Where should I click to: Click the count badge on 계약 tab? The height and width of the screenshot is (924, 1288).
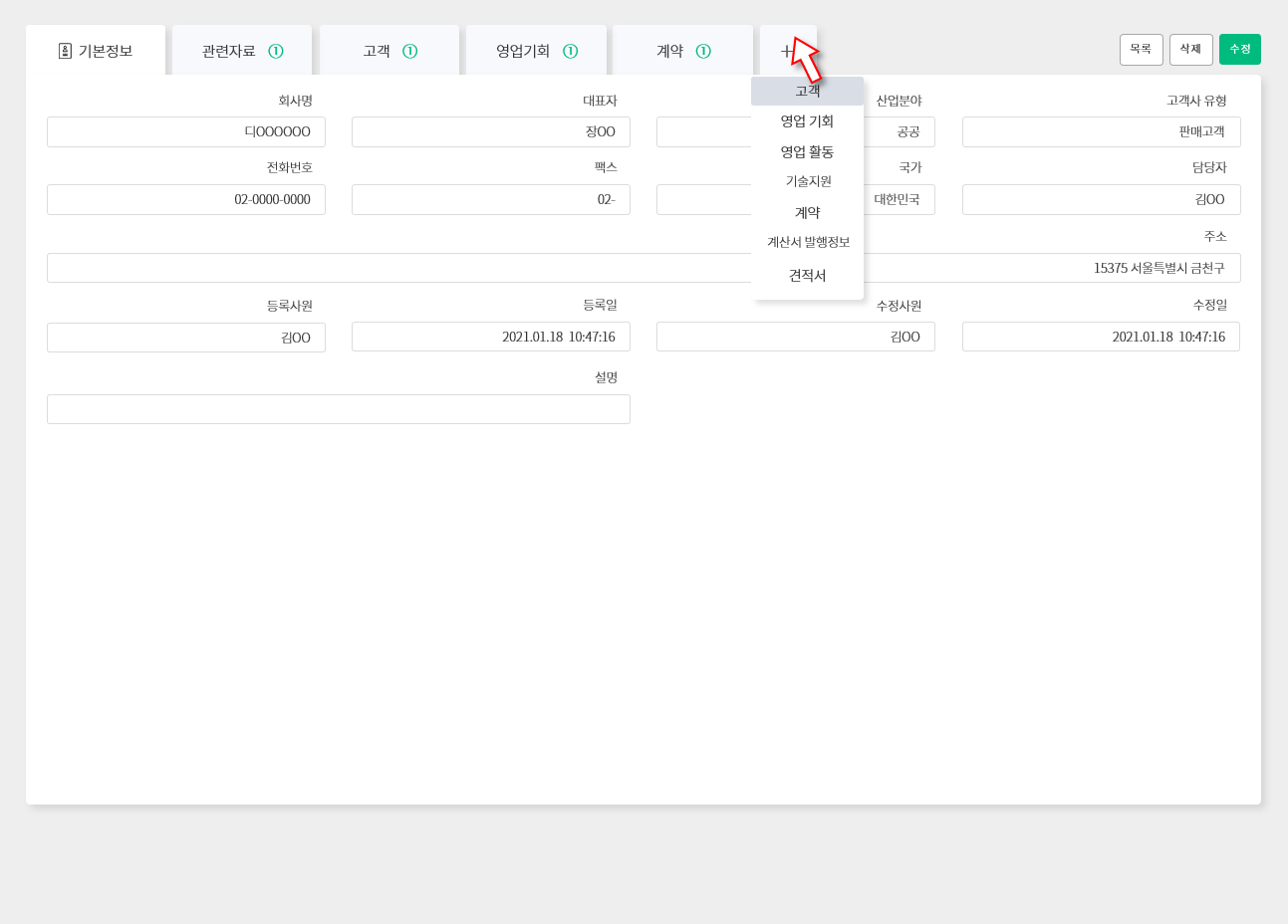pyautogui.click(x=703, y=51)
